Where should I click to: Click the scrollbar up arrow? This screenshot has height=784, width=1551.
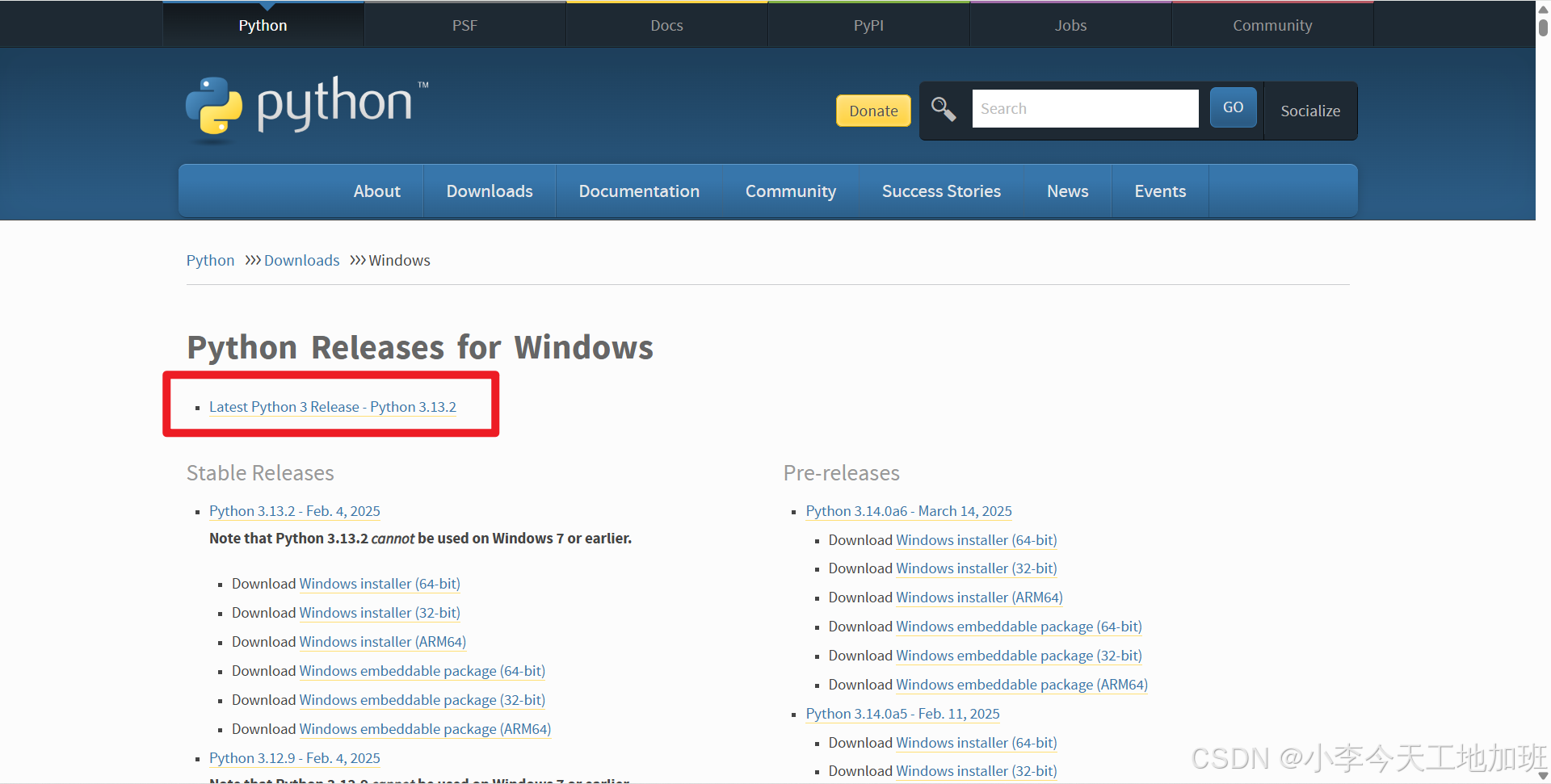(x=1543, y=10)
